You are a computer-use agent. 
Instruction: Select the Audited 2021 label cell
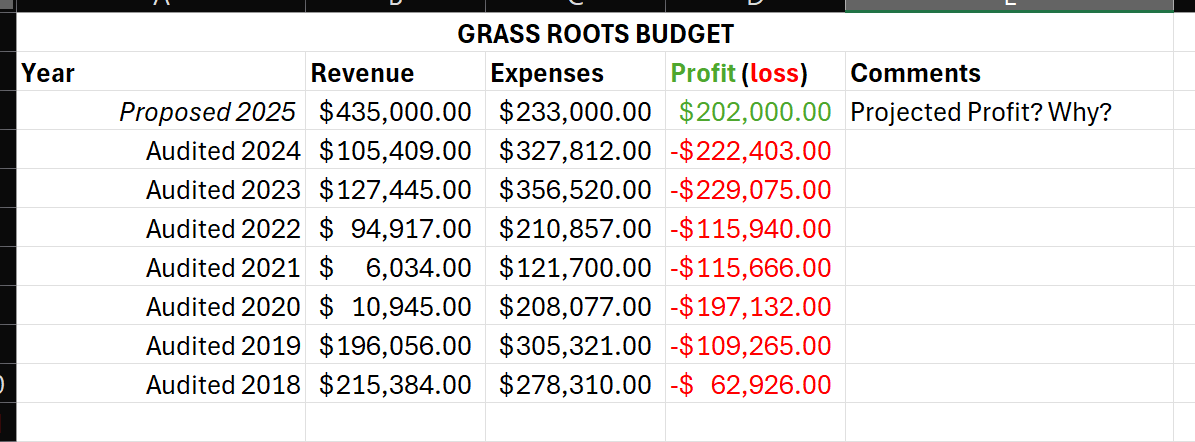(x=223, y=268)
